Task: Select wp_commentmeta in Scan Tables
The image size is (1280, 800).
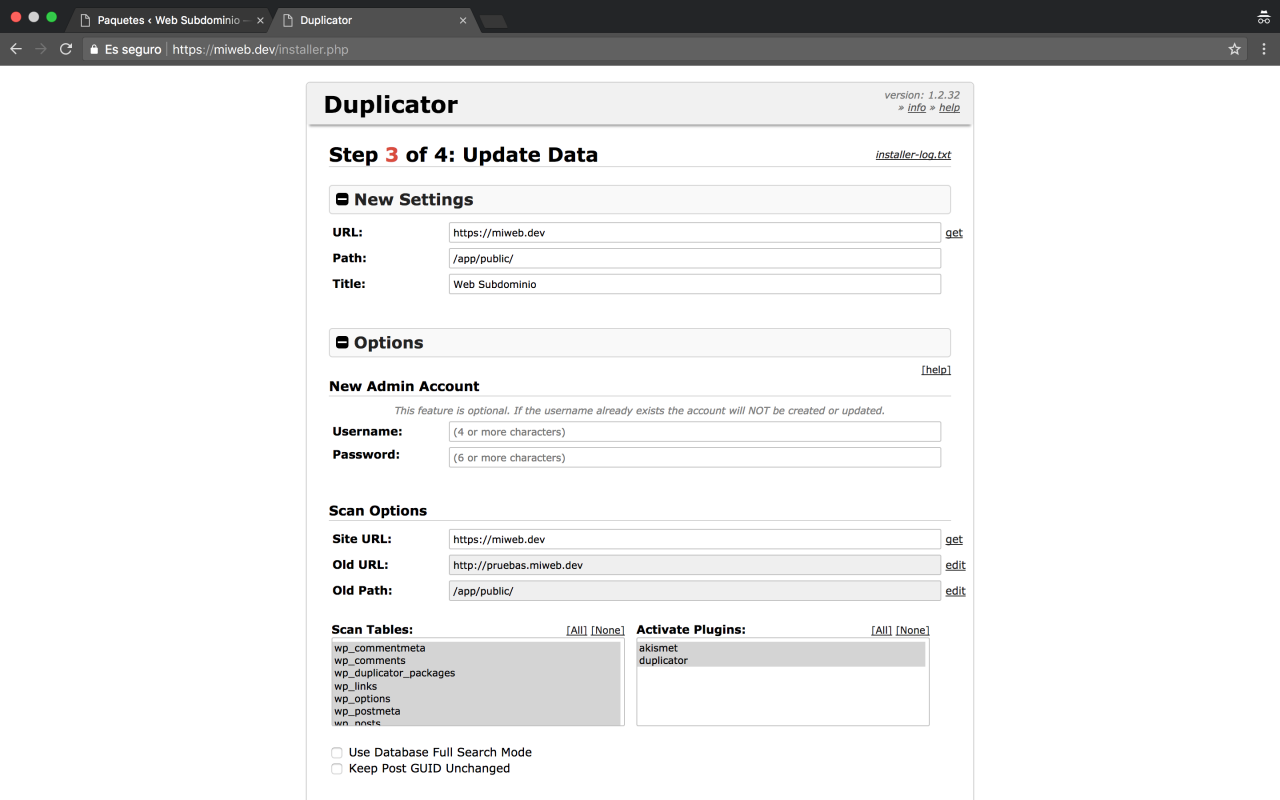Action: tap(476, 648)
